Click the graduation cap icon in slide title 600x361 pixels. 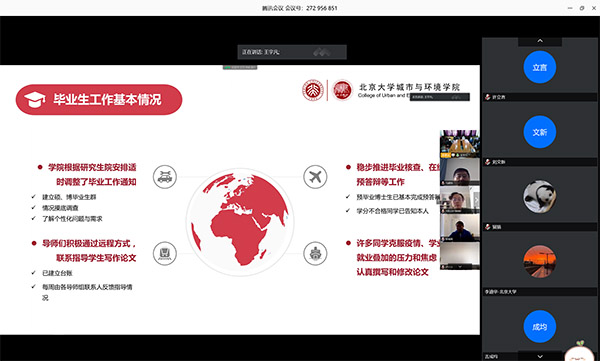35,100
